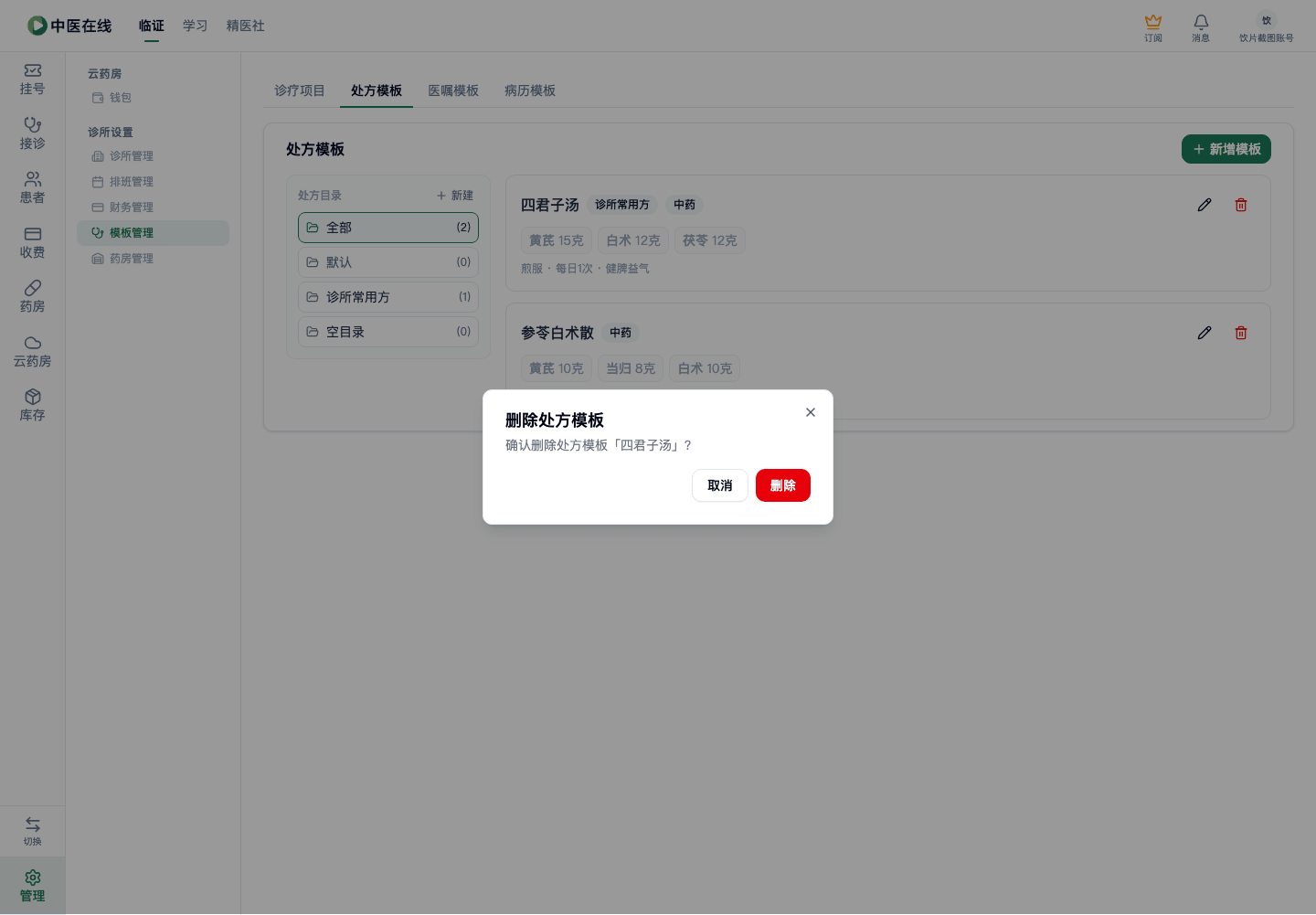This screenshot has height=915, width=1316.
Task: Open the 医嘱模板 tab
Action: coord(453,90)
